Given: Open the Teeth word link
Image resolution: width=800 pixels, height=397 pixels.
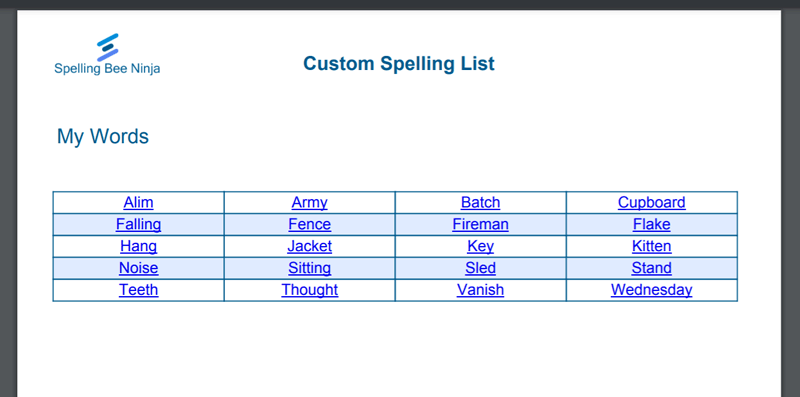Looking at the screenshot, I should [138, 290].
